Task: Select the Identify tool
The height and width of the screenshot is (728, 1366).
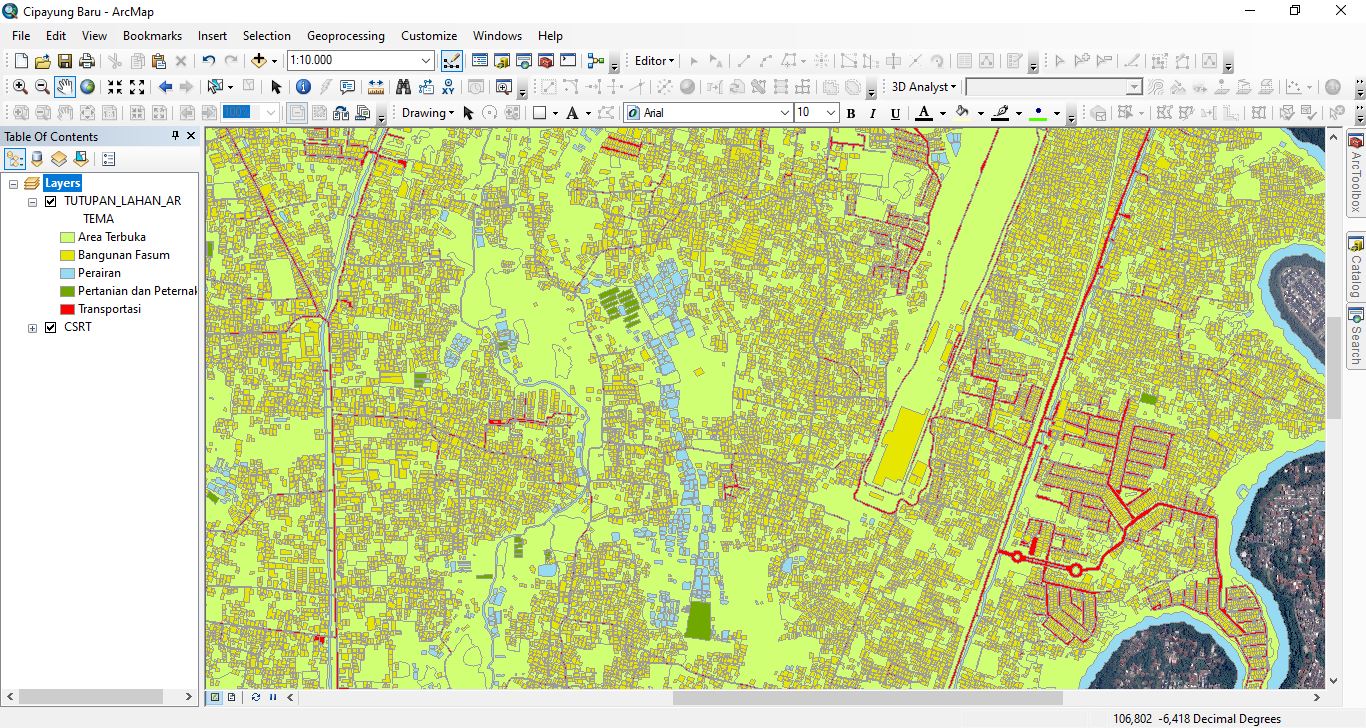Action: point(303,86)
